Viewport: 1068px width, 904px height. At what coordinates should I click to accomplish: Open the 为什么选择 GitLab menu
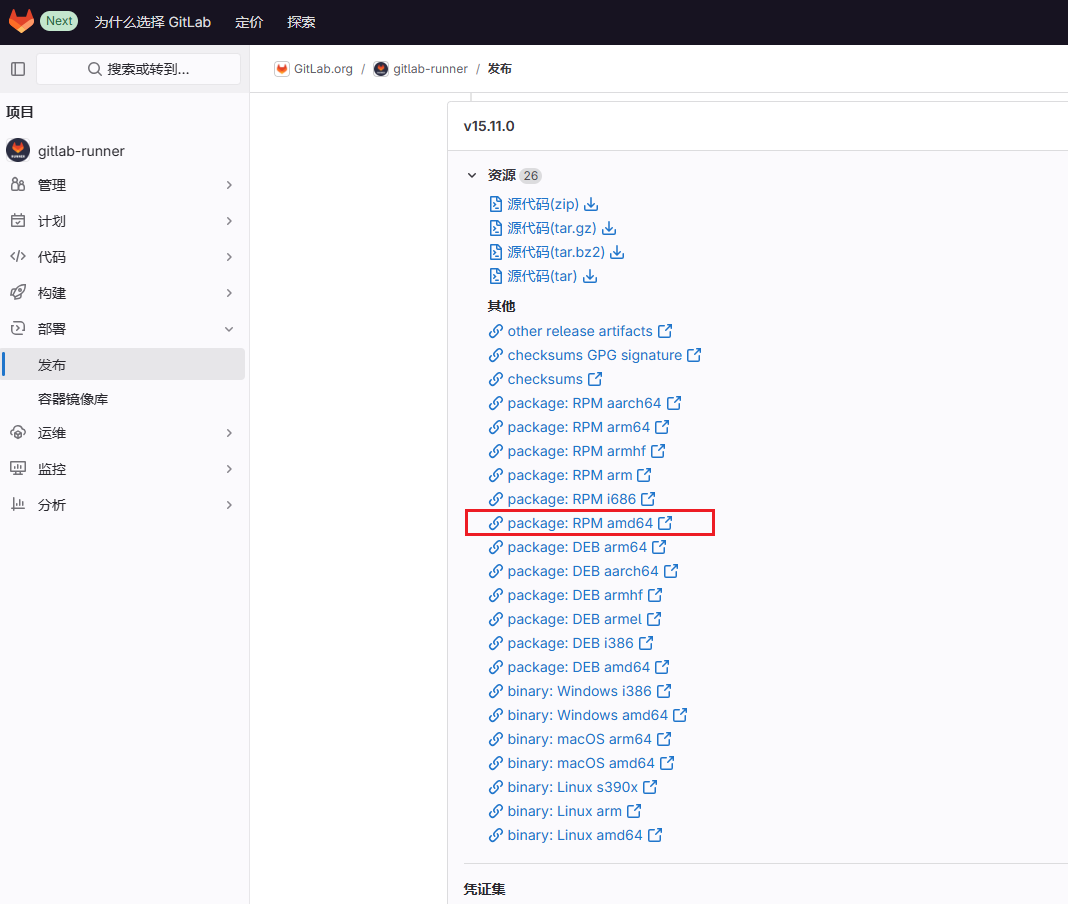click(153, 22)
